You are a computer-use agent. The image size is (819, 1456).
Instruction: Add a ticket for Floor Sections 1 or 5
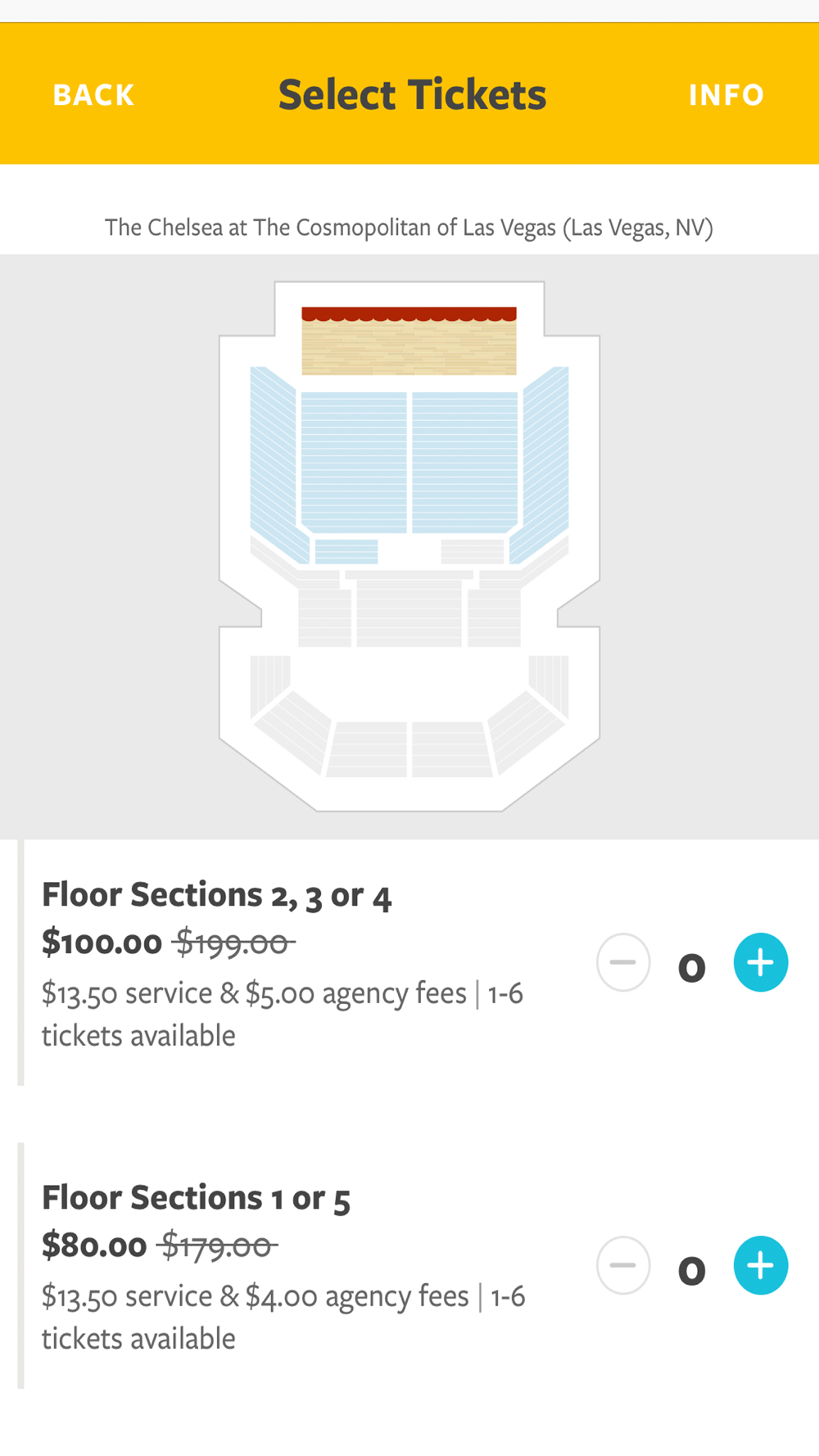click(761, 1265)
